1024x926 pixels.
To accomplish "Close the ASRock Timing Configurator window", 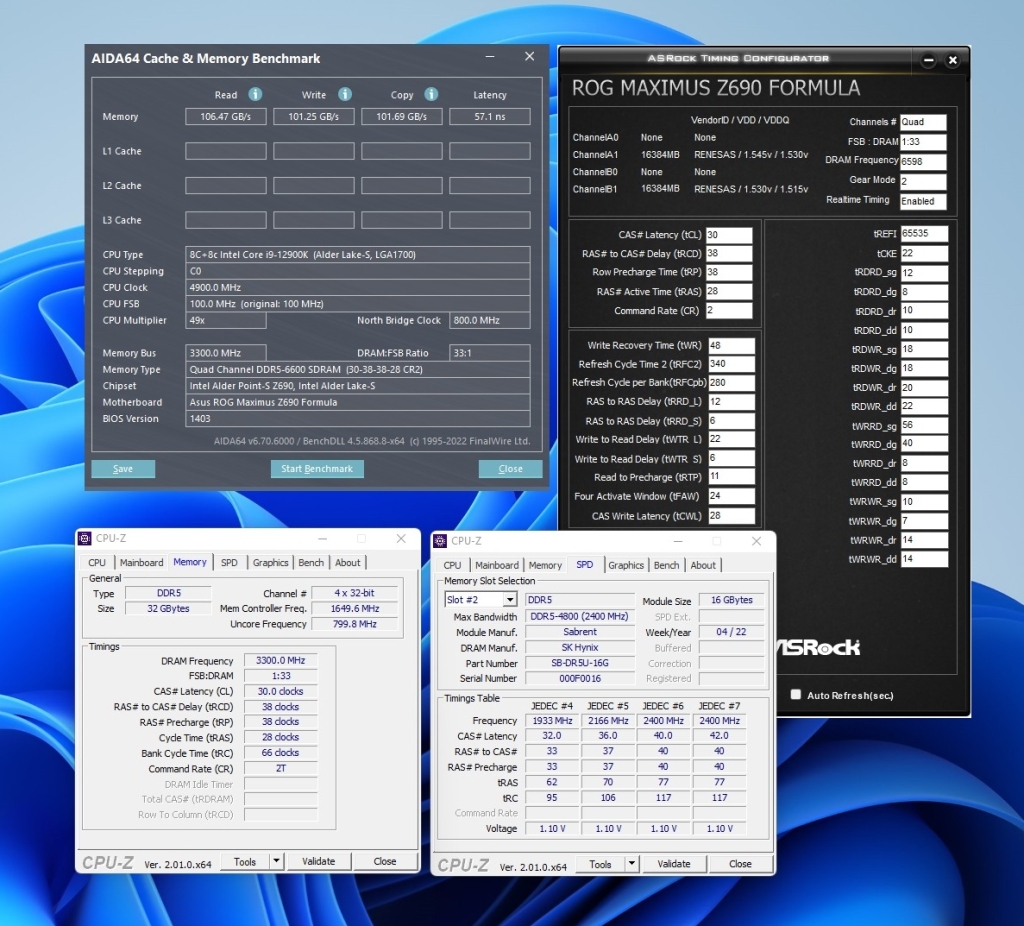I will click(953, 61).
